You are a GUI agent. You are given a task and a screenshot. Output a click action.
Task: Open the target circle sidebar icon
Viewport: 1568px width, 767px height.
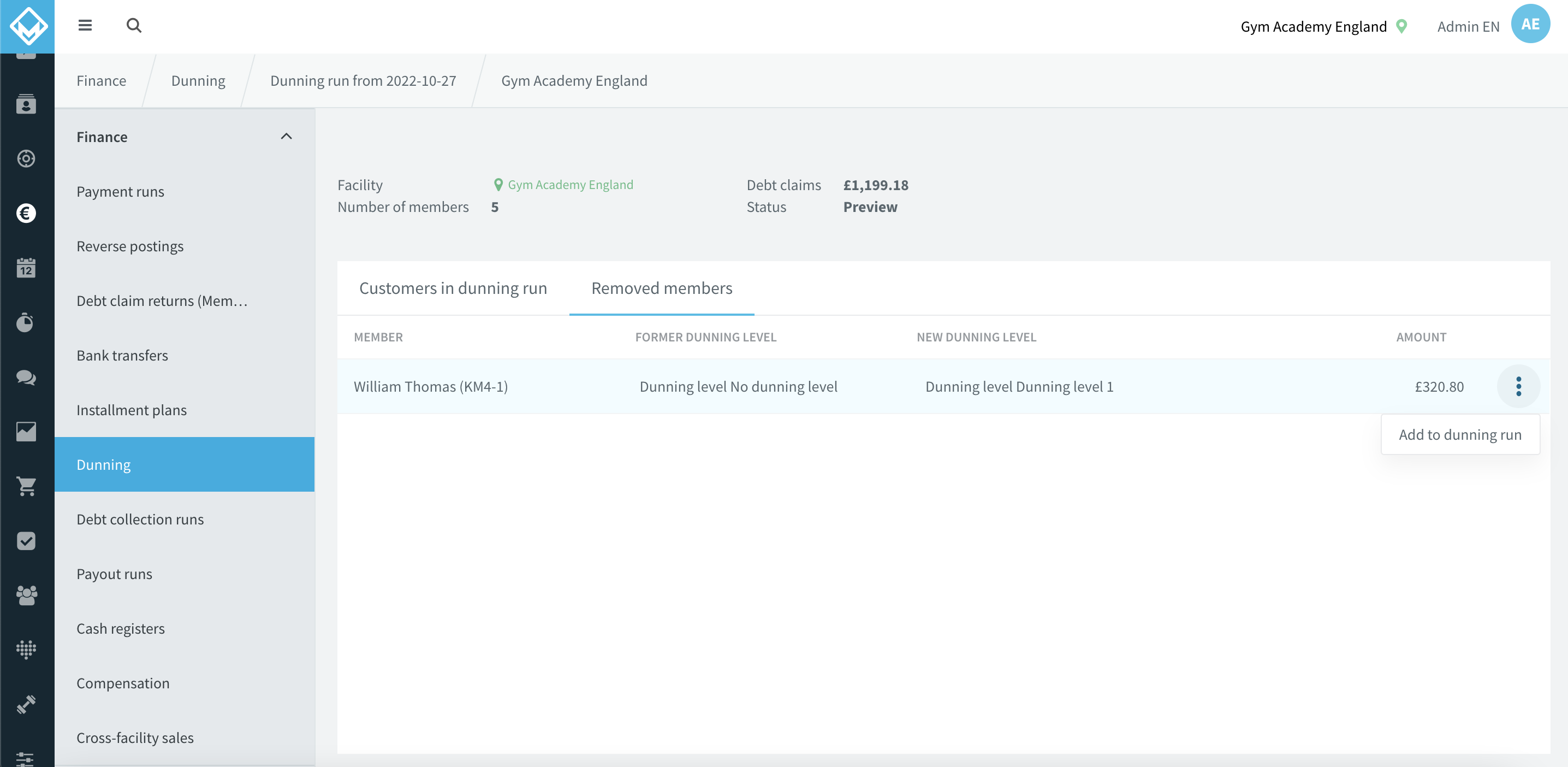[26, 158]
